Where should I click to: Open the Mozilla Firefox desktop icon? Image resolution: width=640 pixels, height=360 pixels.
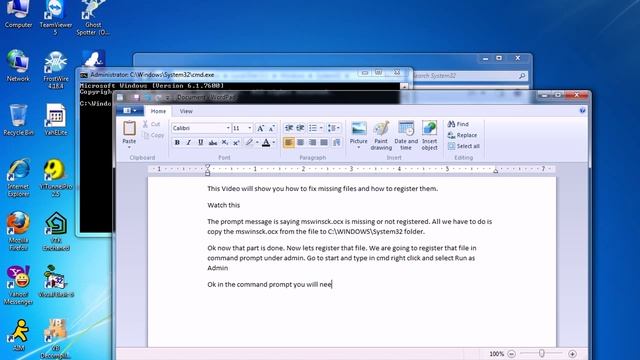18,231
